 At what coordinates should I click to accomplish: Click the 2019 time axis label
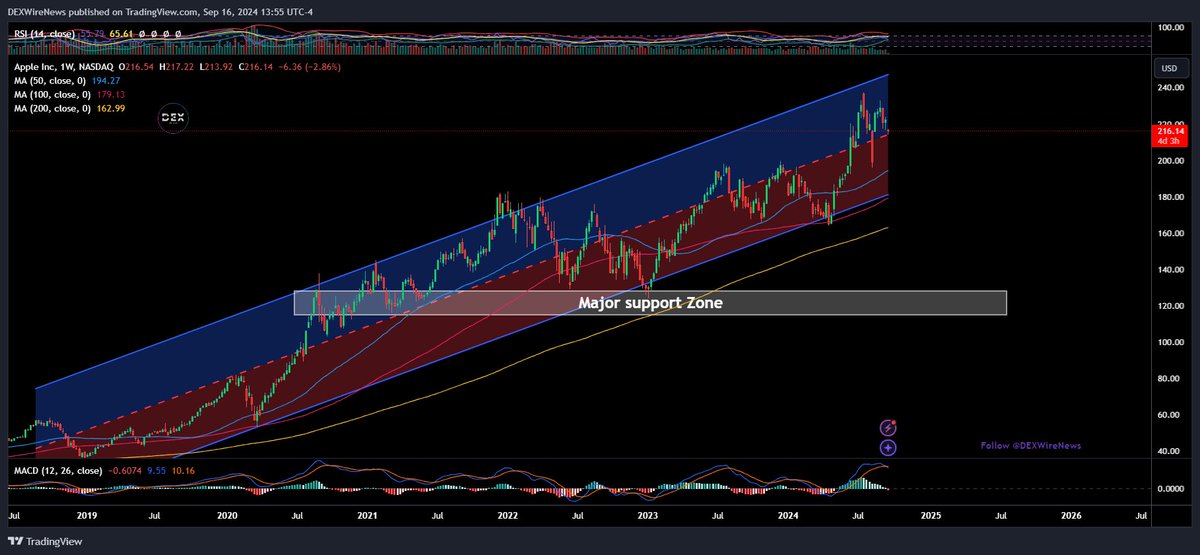pyautogui.click(x=86, y=517)
